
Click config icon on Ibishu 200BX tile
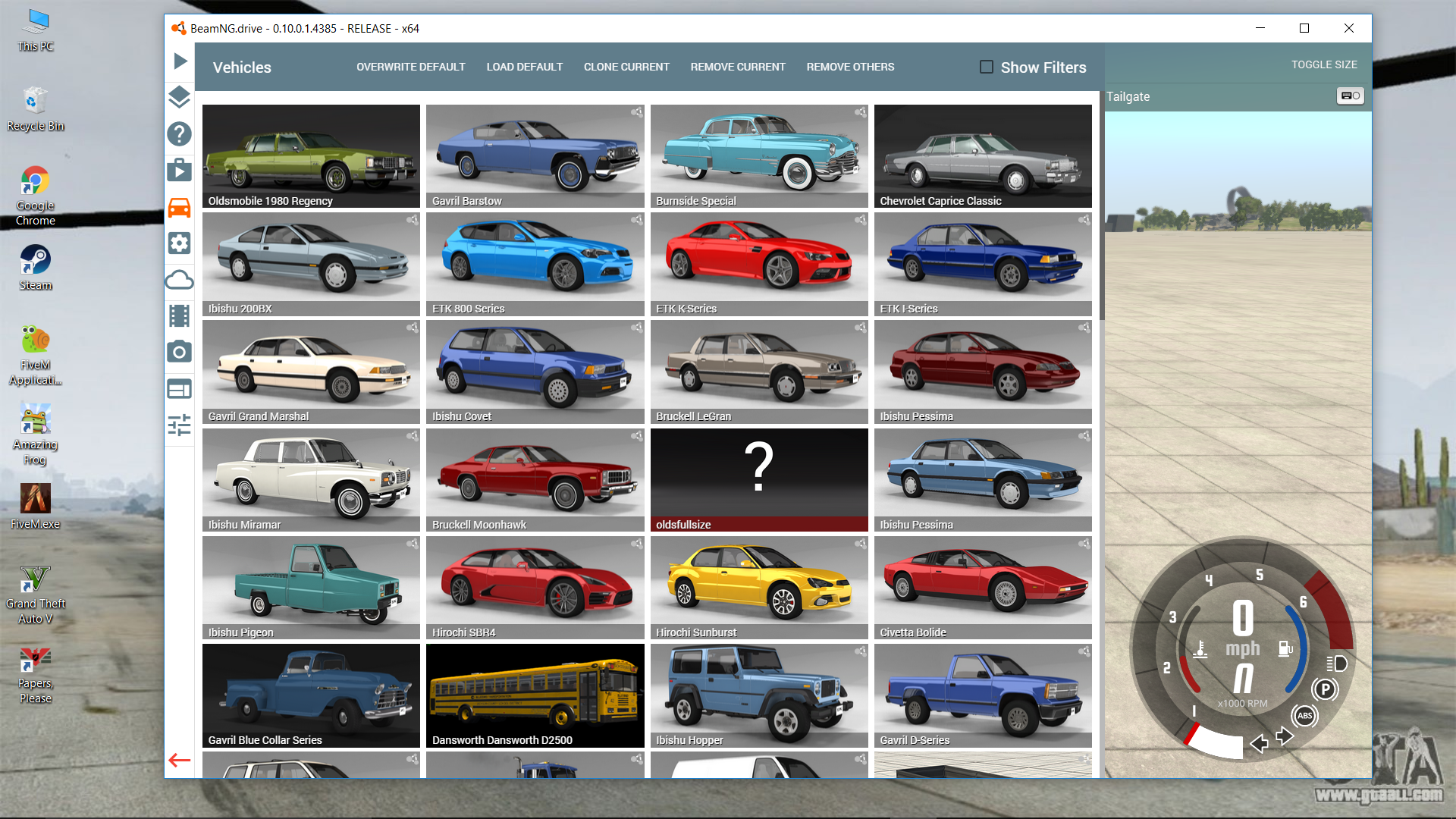413,220
